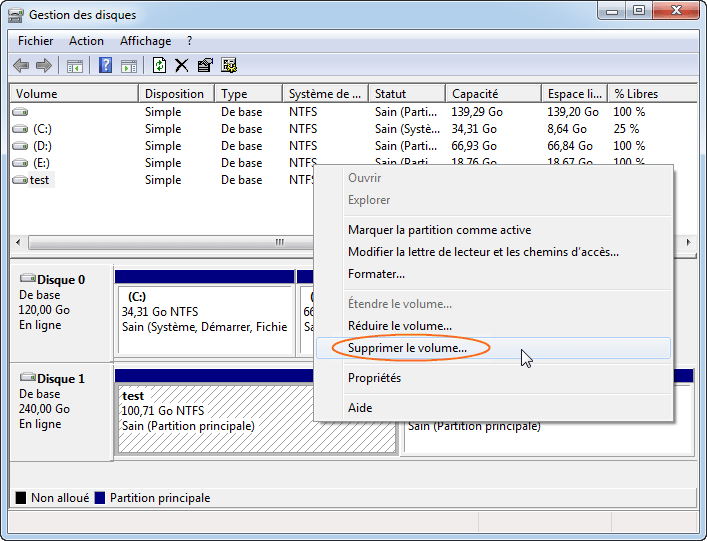Minimize the Gestion des disques window
The image size is (707, 541).
point(612,11)
